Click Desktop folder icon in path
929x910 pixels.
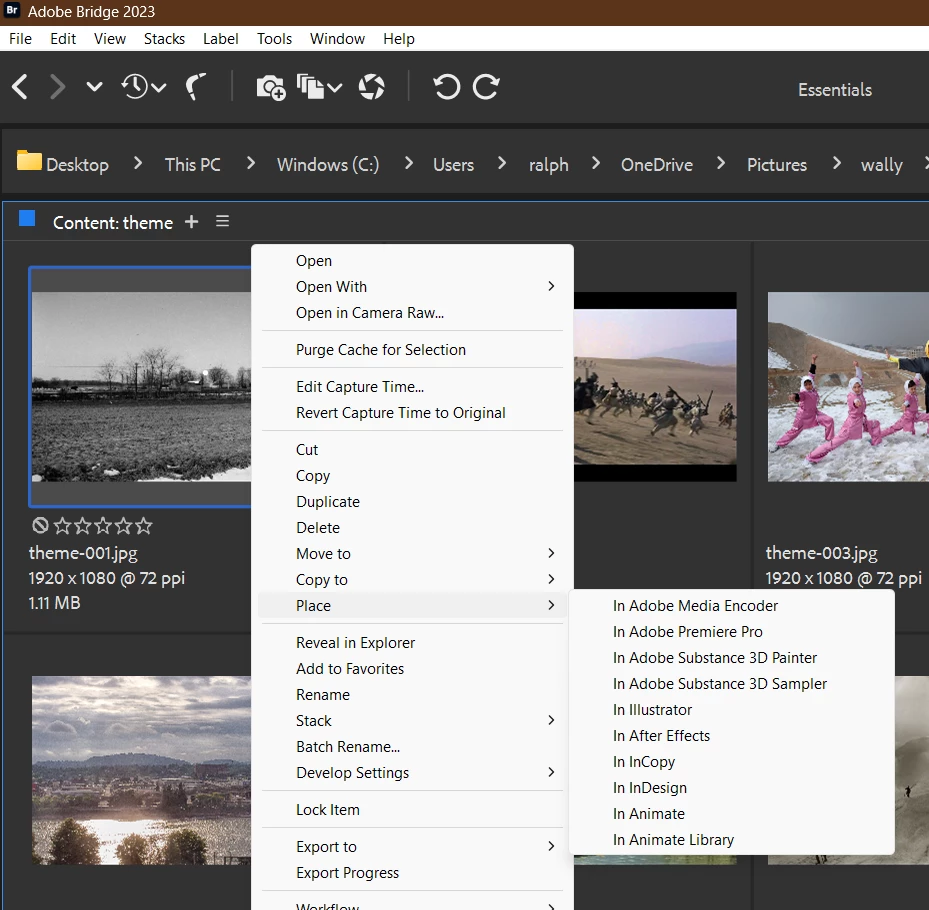(29, 161)
